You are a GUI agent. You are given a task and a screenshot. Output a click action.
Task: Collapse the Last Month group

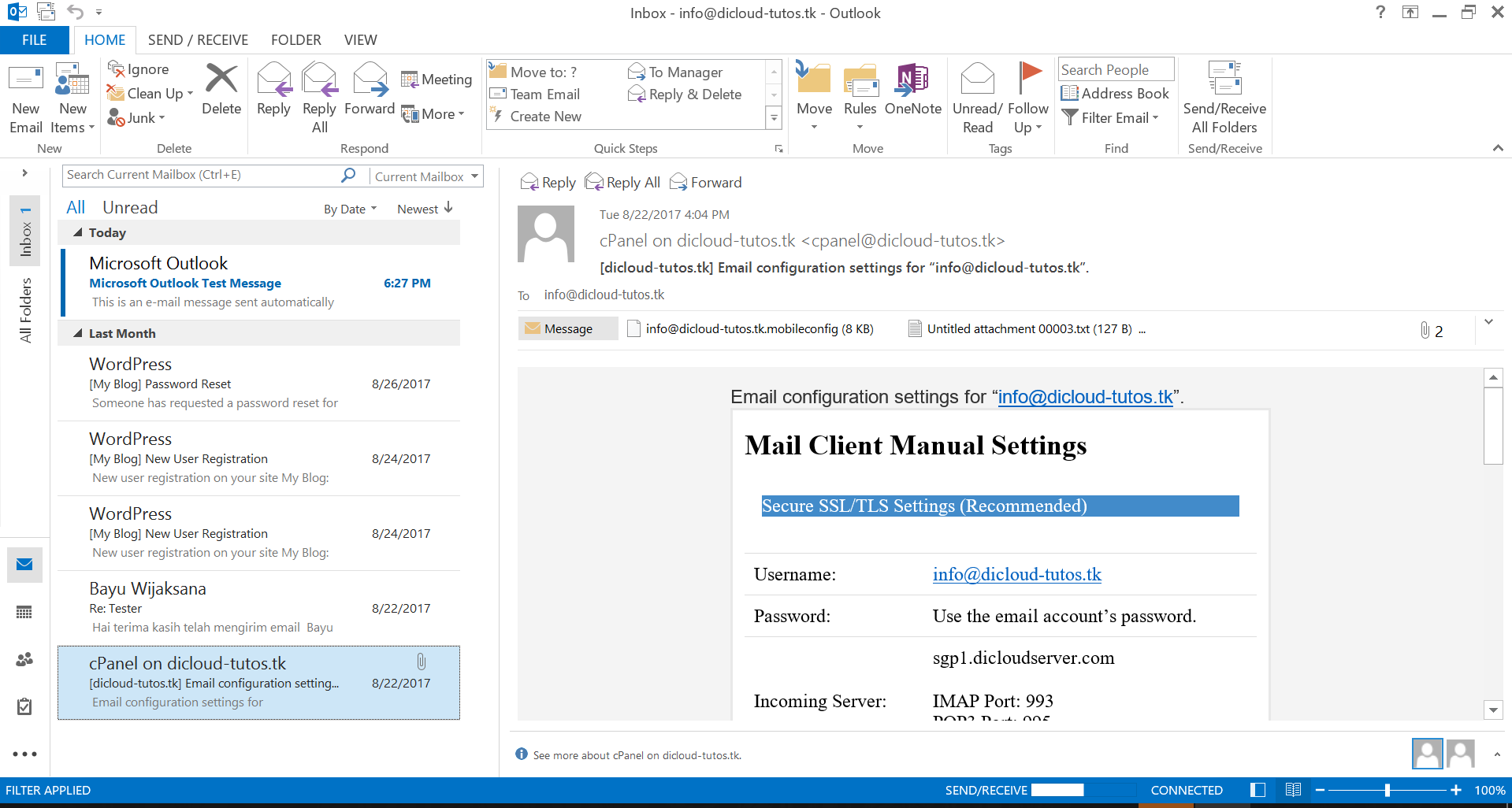(78, 333)
